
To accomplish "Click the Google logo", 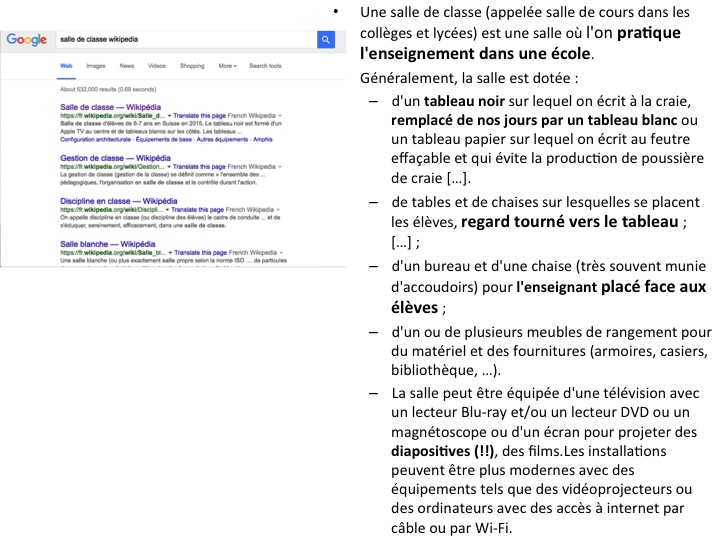I will click(27, 39).
